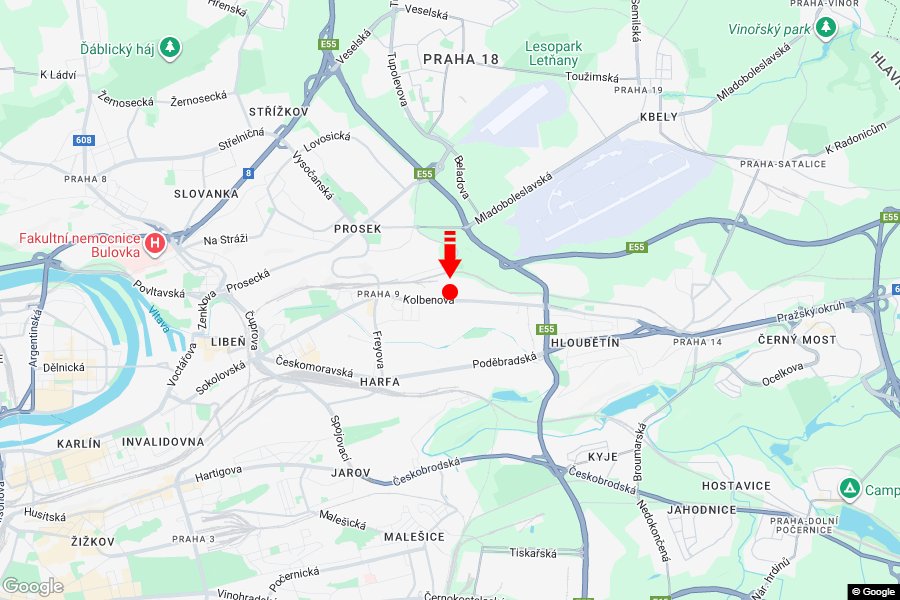Click the Camp tent icon
Screen dimensions: 900x600
coord(849,489)
